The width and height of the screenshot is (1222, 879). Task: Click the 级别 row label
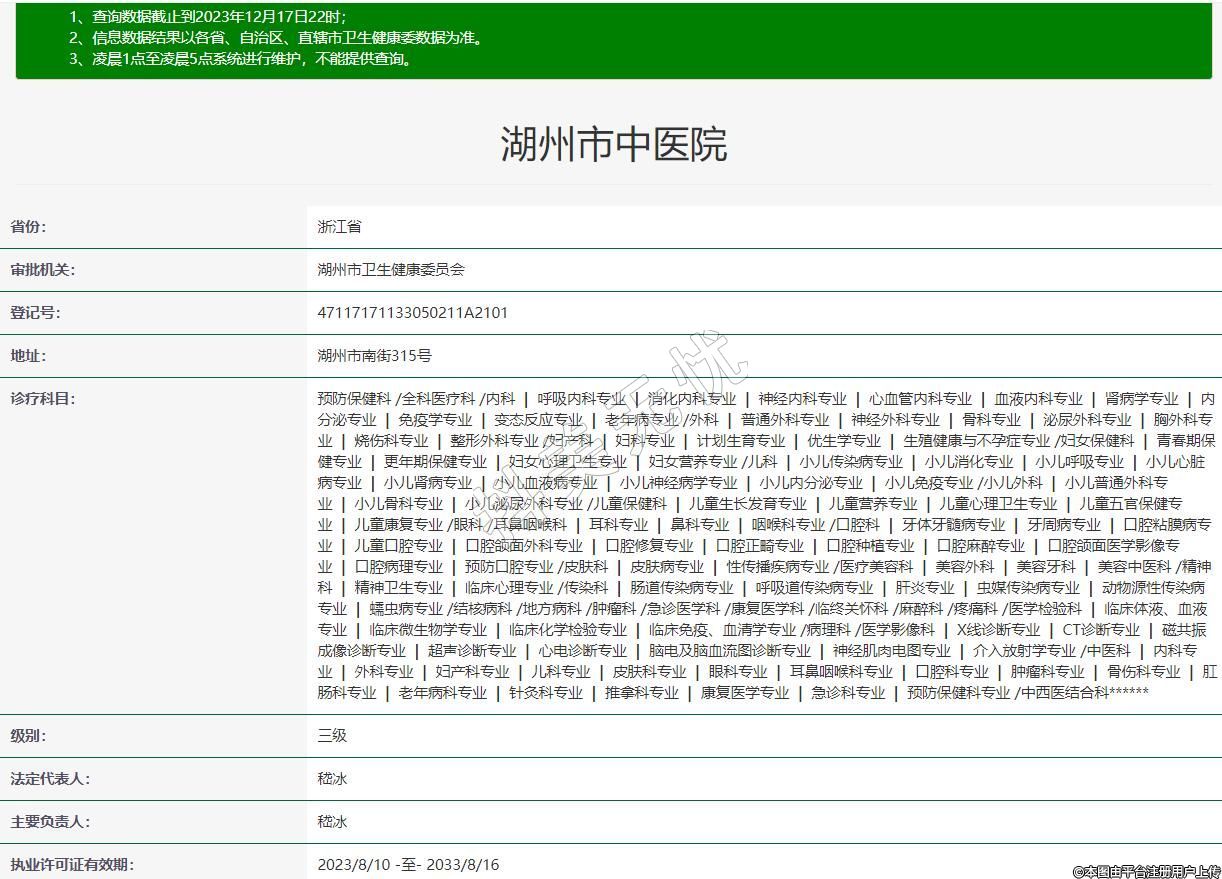28,736
